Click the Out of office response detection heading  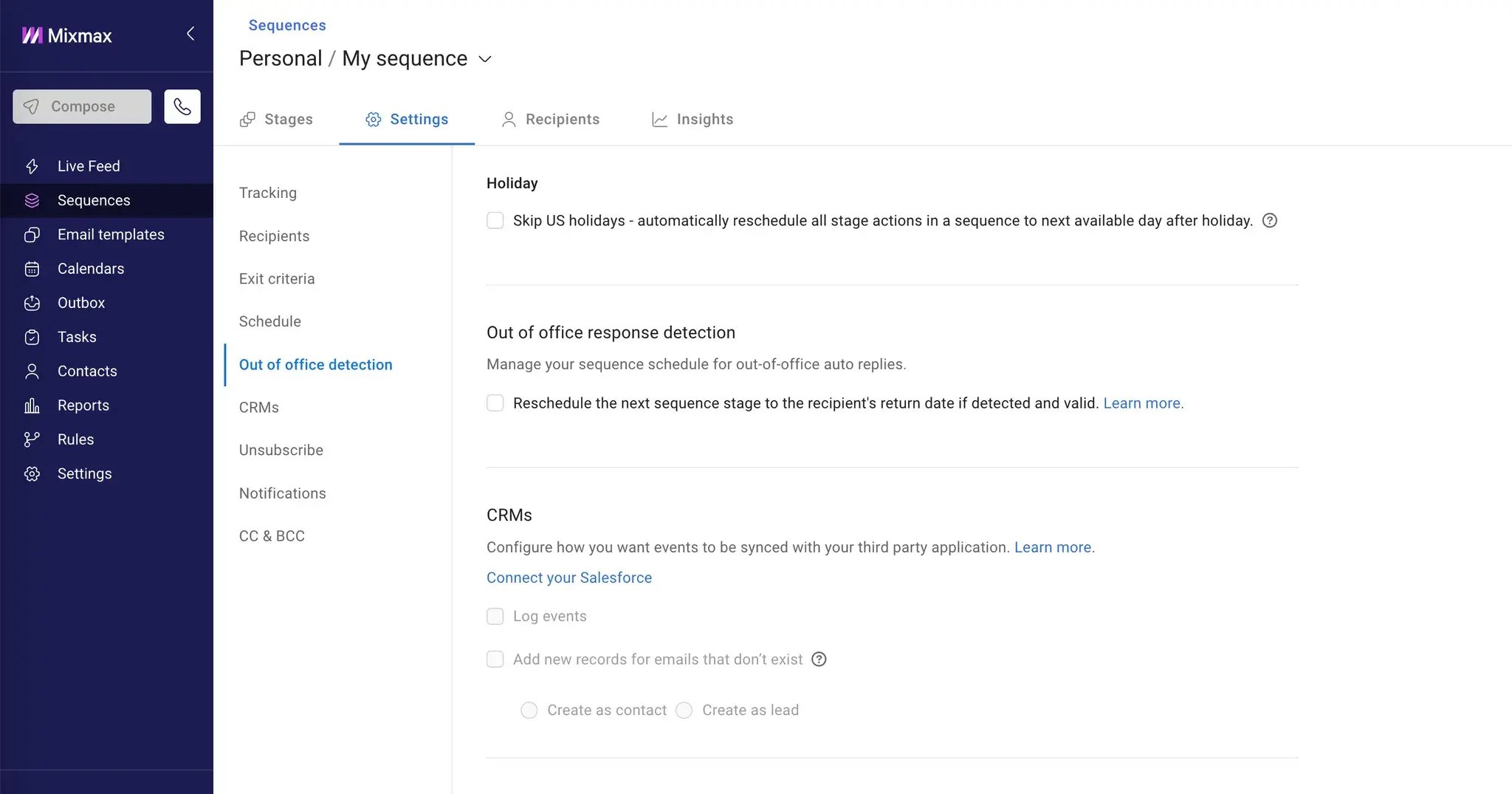611,332
